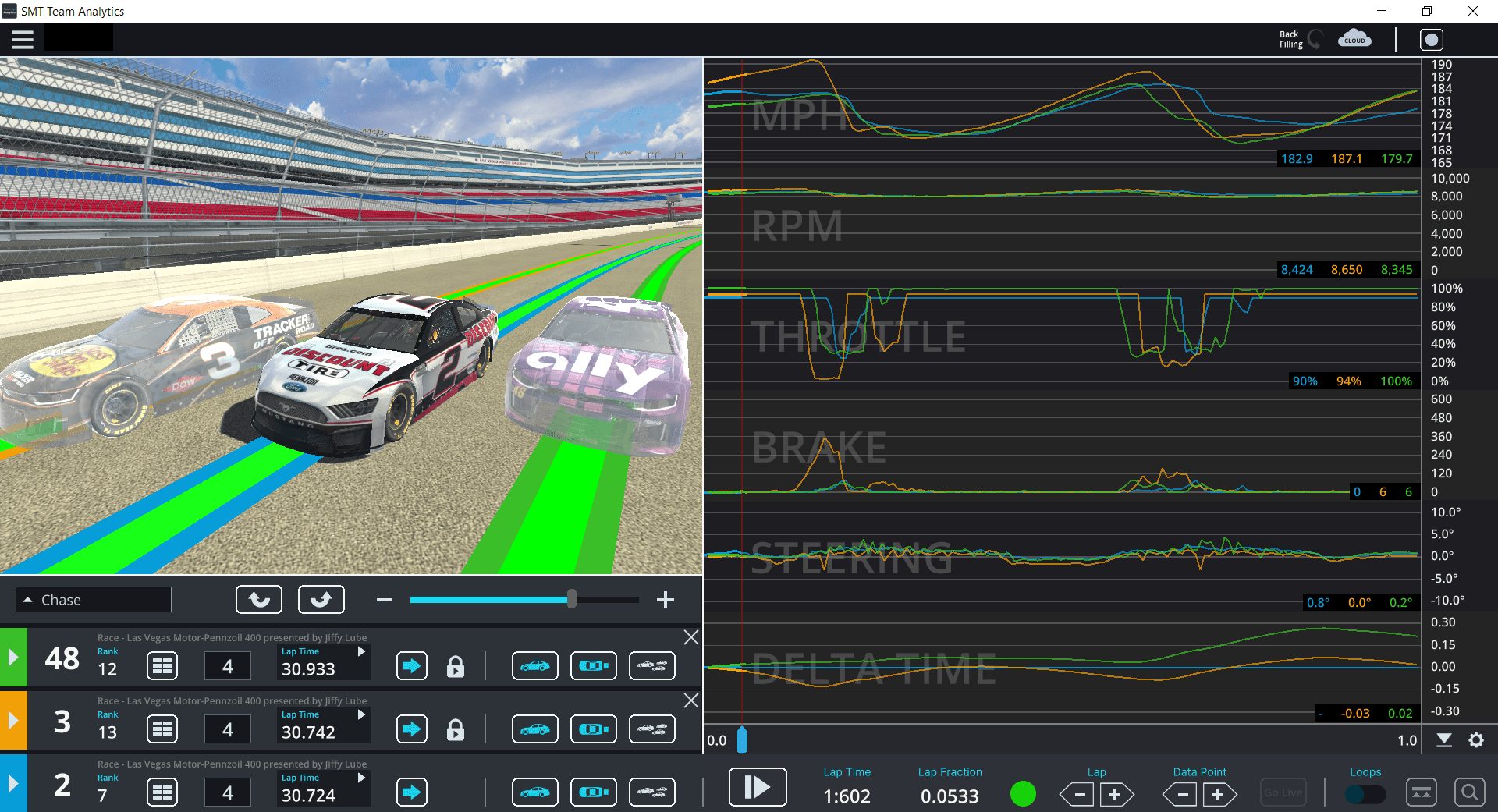Click the record button icon in top bar
Viewport: 1498px width, 812px height.
click(1431, 40)
